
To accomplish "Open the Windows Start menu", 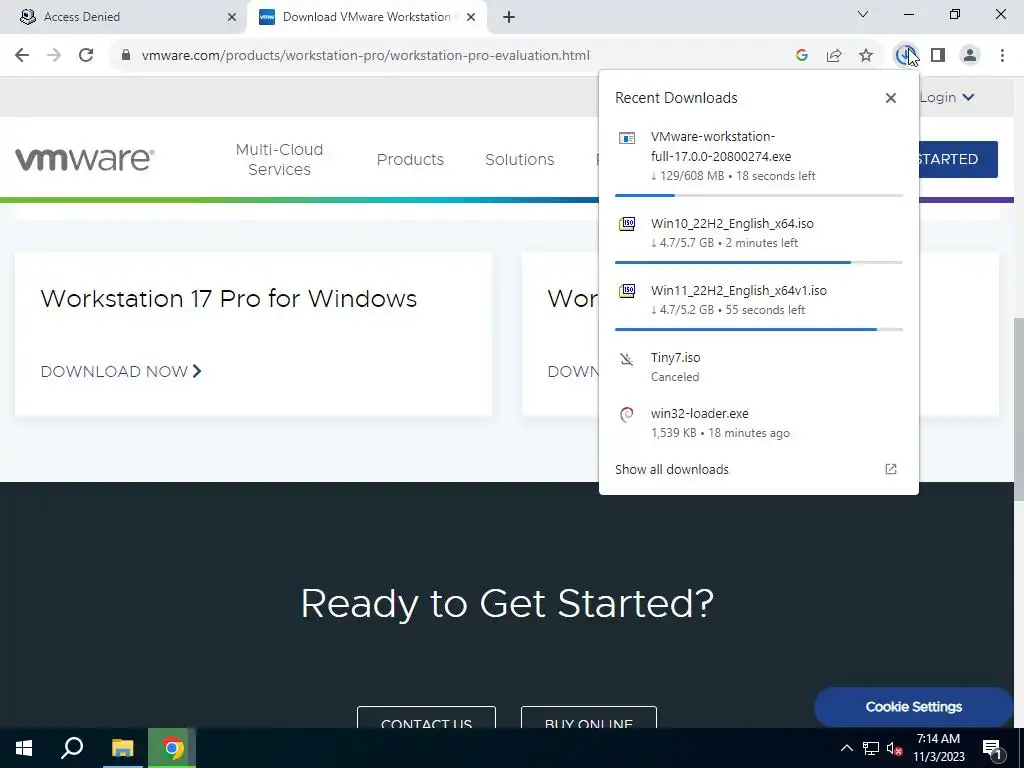I will (24, 748).
